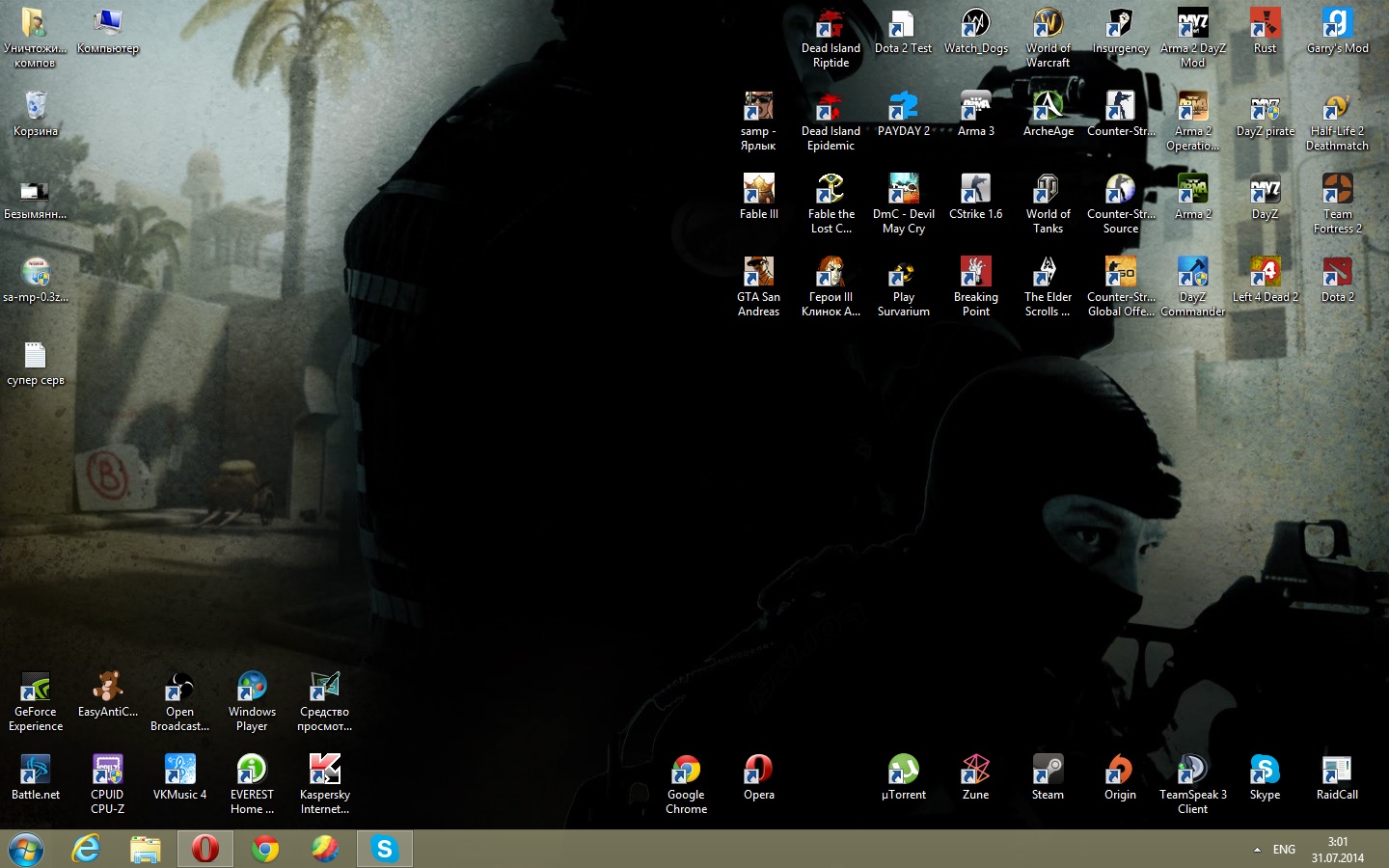Launch the Dota 2 Test icon

(903, 32)
